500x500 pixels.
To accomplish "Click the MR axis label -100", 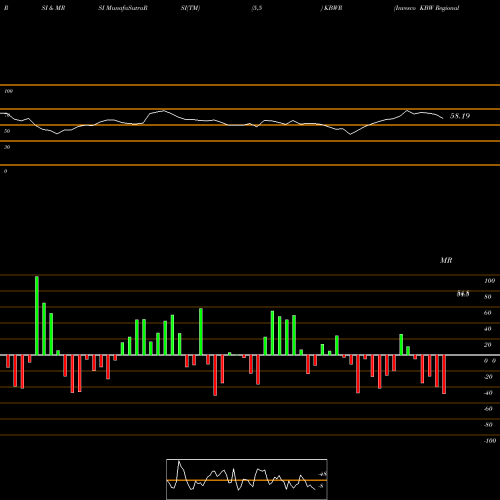I will tap(489, 441).
